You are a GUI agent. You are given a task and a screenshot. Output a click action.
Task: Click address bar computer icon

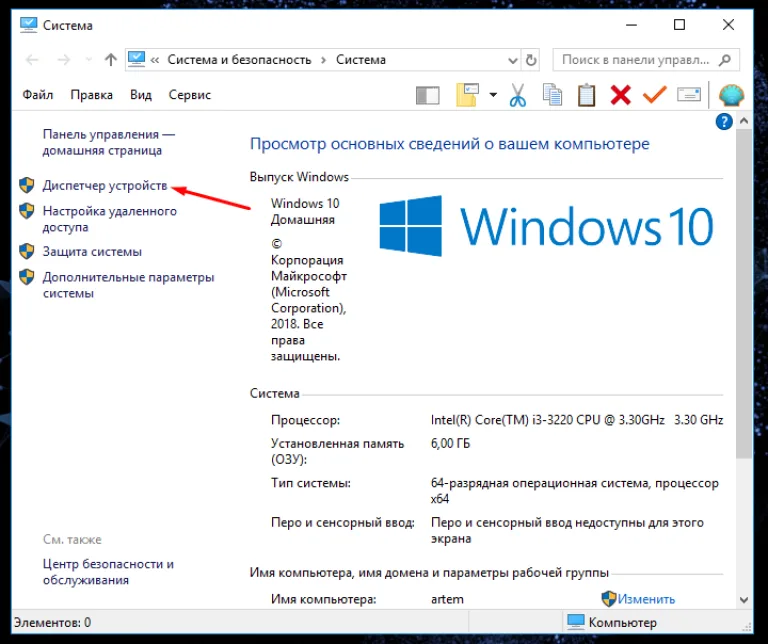136,59
